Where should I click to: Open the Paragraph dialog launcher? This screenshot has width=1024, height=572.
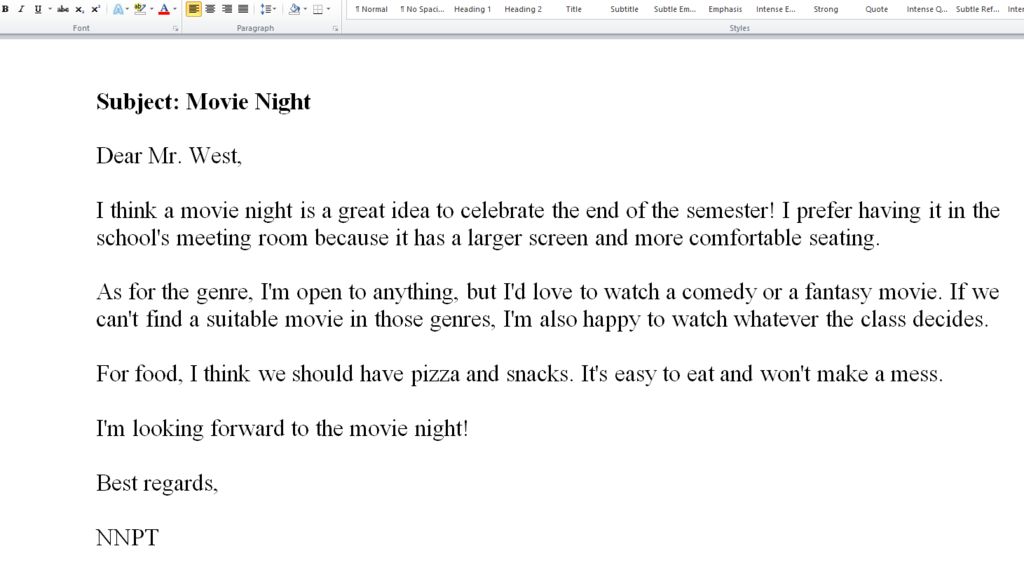coord(335,29)
